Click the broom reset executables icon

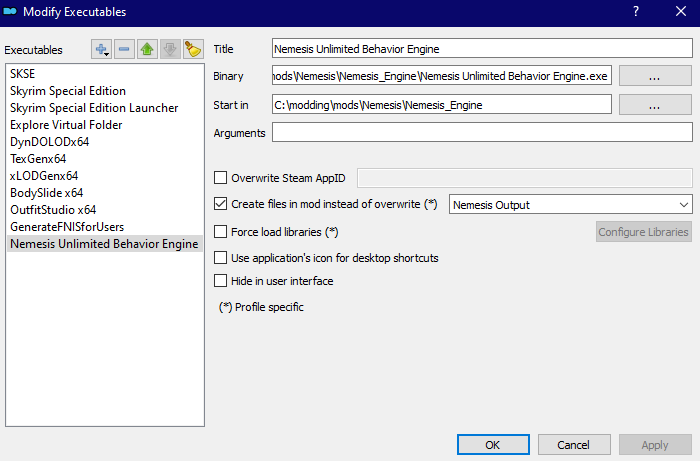[193, 49]
